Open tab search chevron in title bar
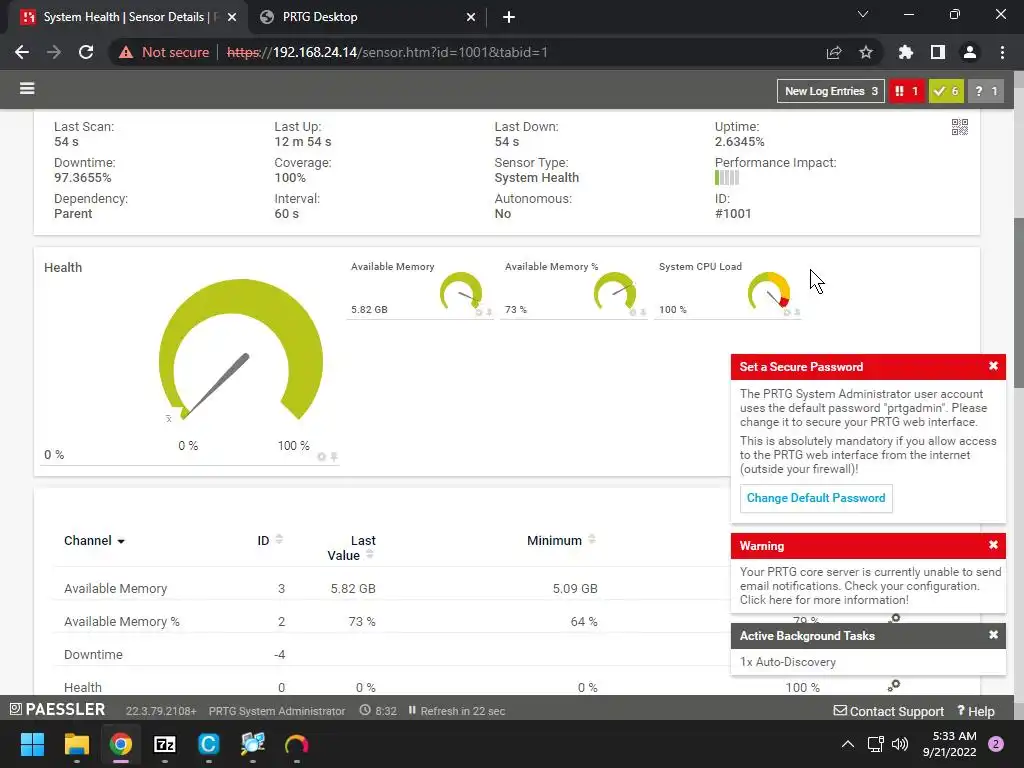Screen dimensions: 1024x768 point(863,14)
